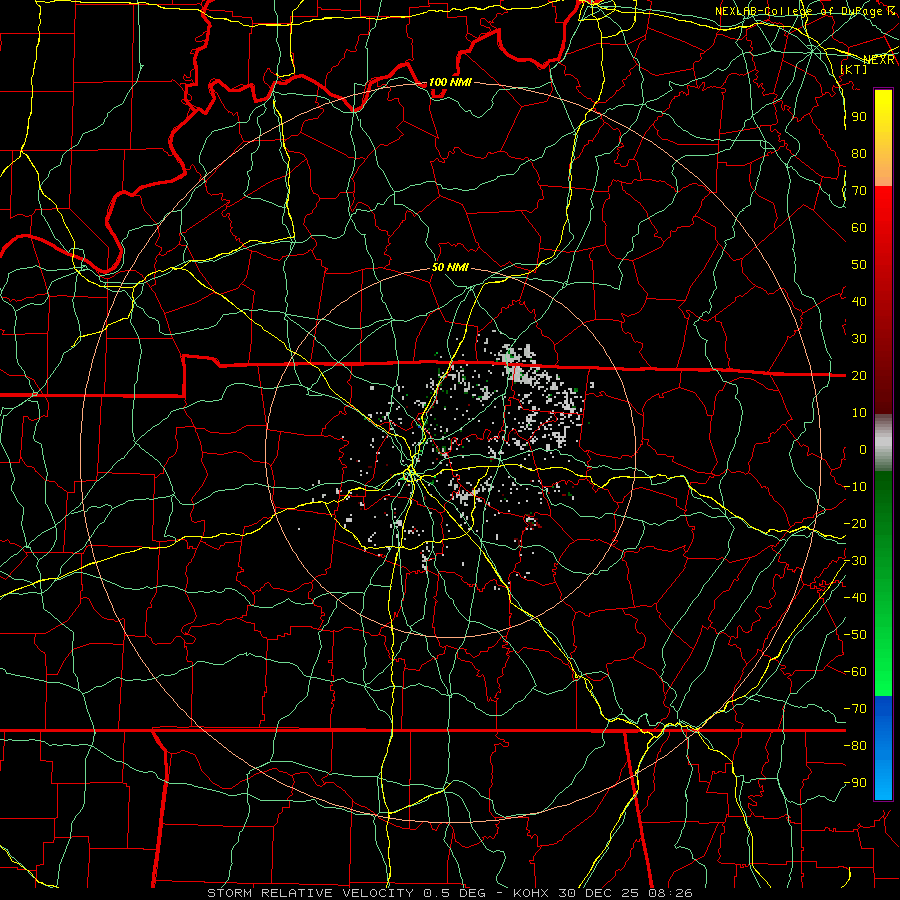This screenshot has width=900, height=900.
Task: Click the "-20" colorbar scale label
Action: (855, 523)
